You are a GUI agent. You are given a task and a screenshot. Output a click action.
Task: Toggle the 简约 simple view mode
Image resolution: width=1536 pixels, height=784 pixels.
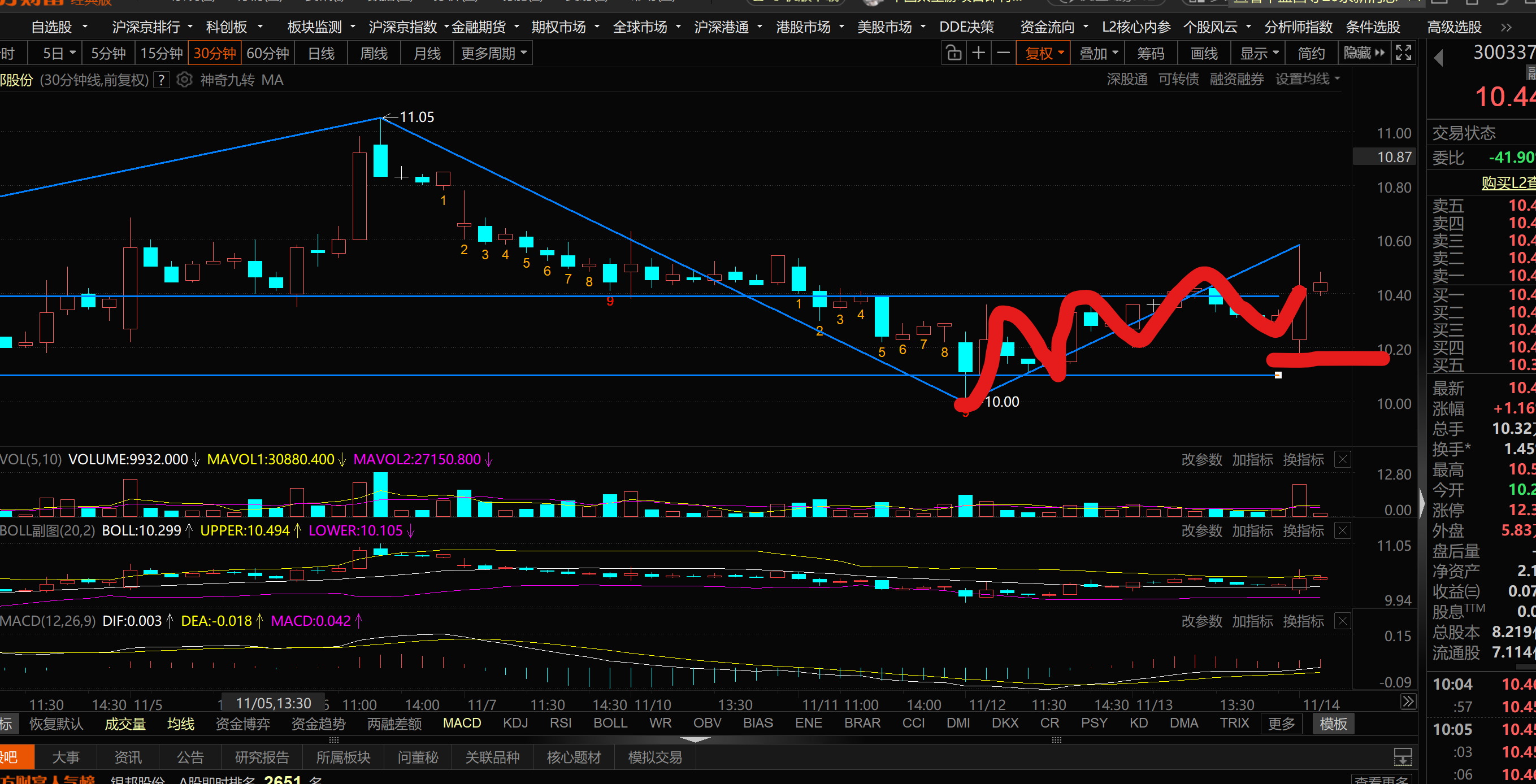1311,54
